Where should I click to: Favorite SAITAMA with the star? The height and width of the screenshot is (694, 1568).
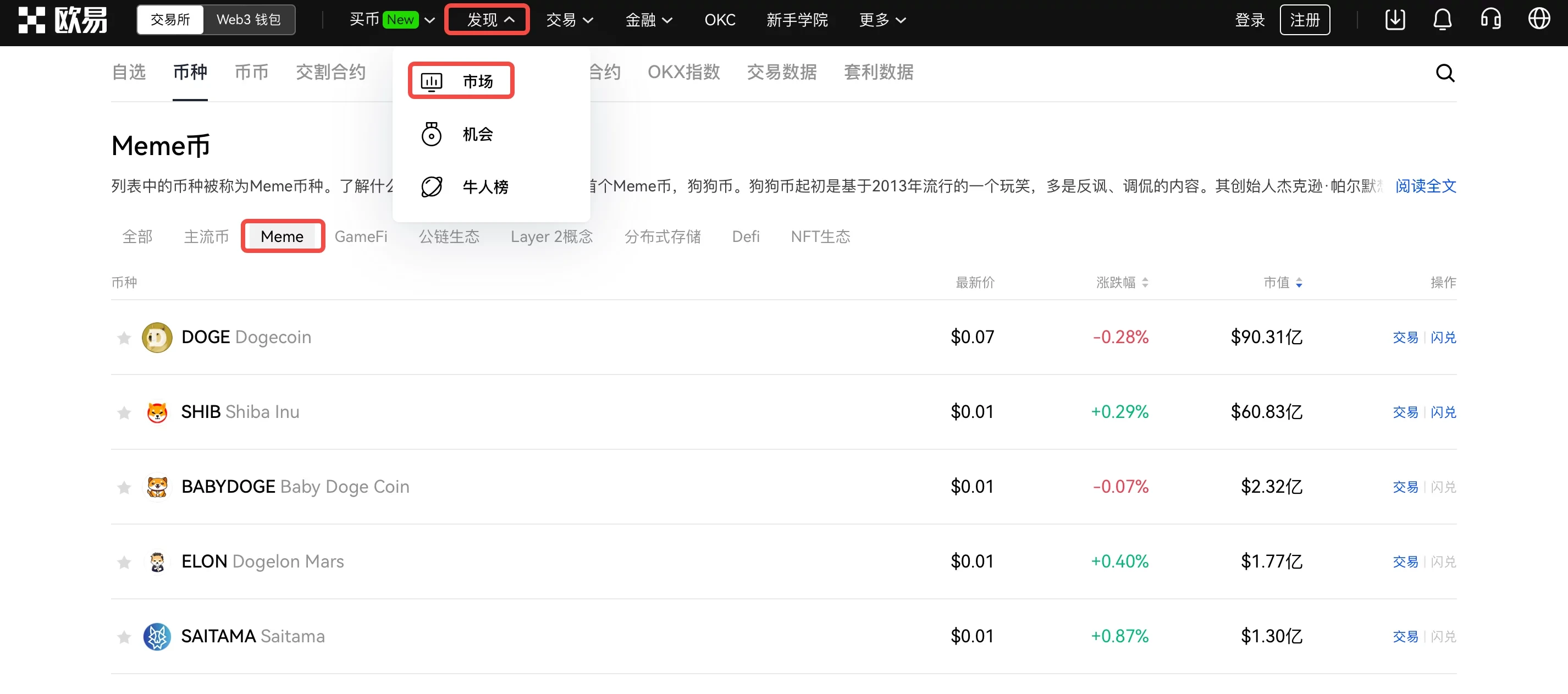[x=124, y=637]
